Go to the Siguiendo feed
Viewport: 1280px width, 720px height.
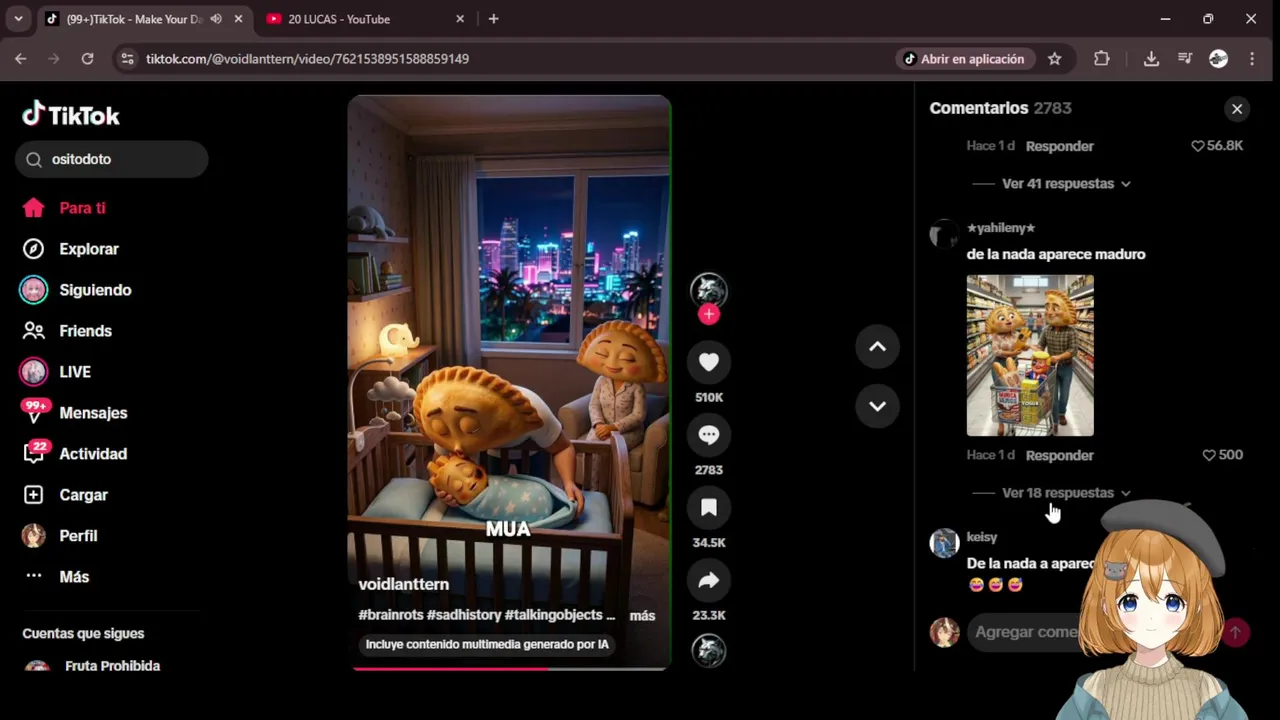[x=76, y=290]
